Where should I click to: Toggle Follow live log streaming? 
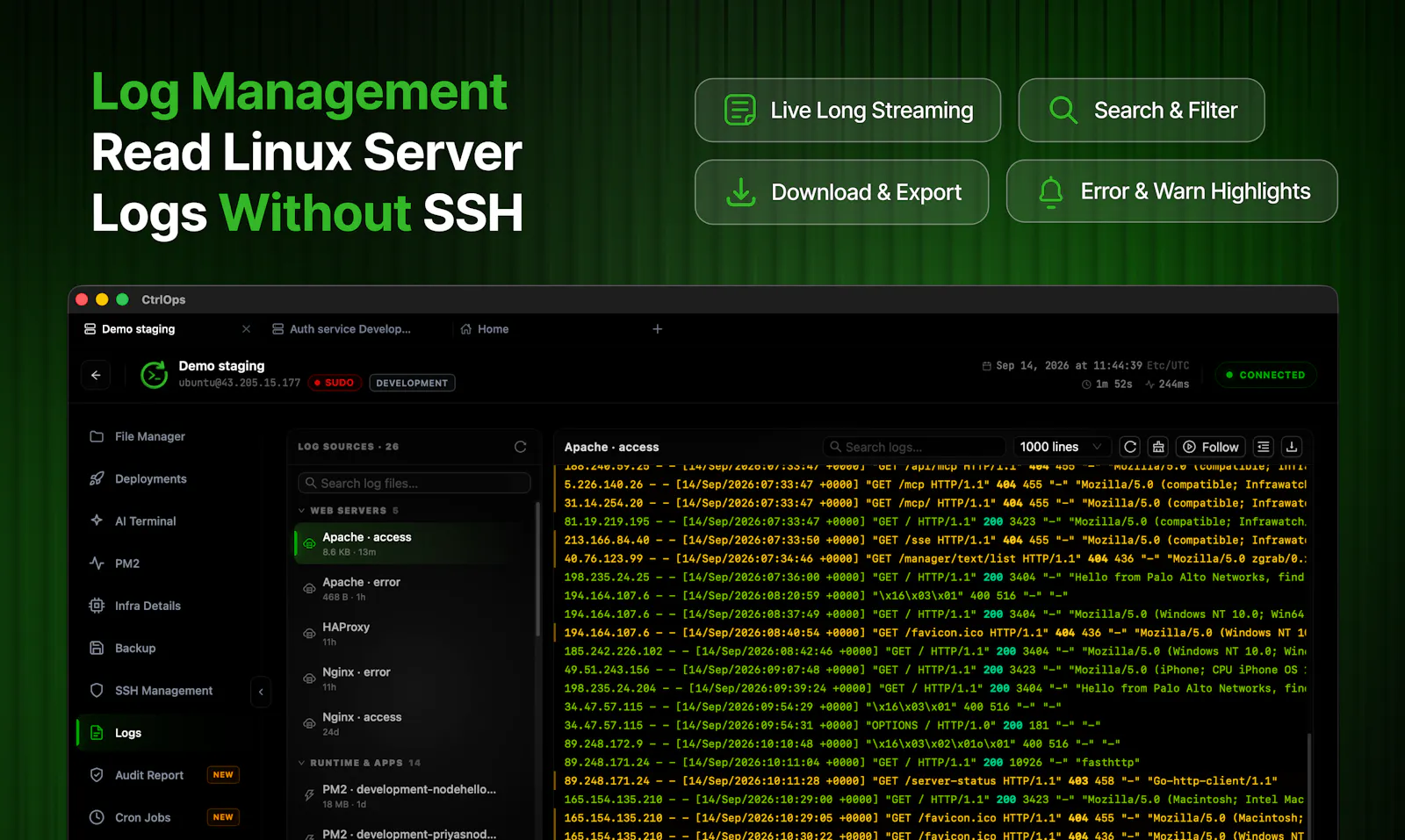(1210, 447)
